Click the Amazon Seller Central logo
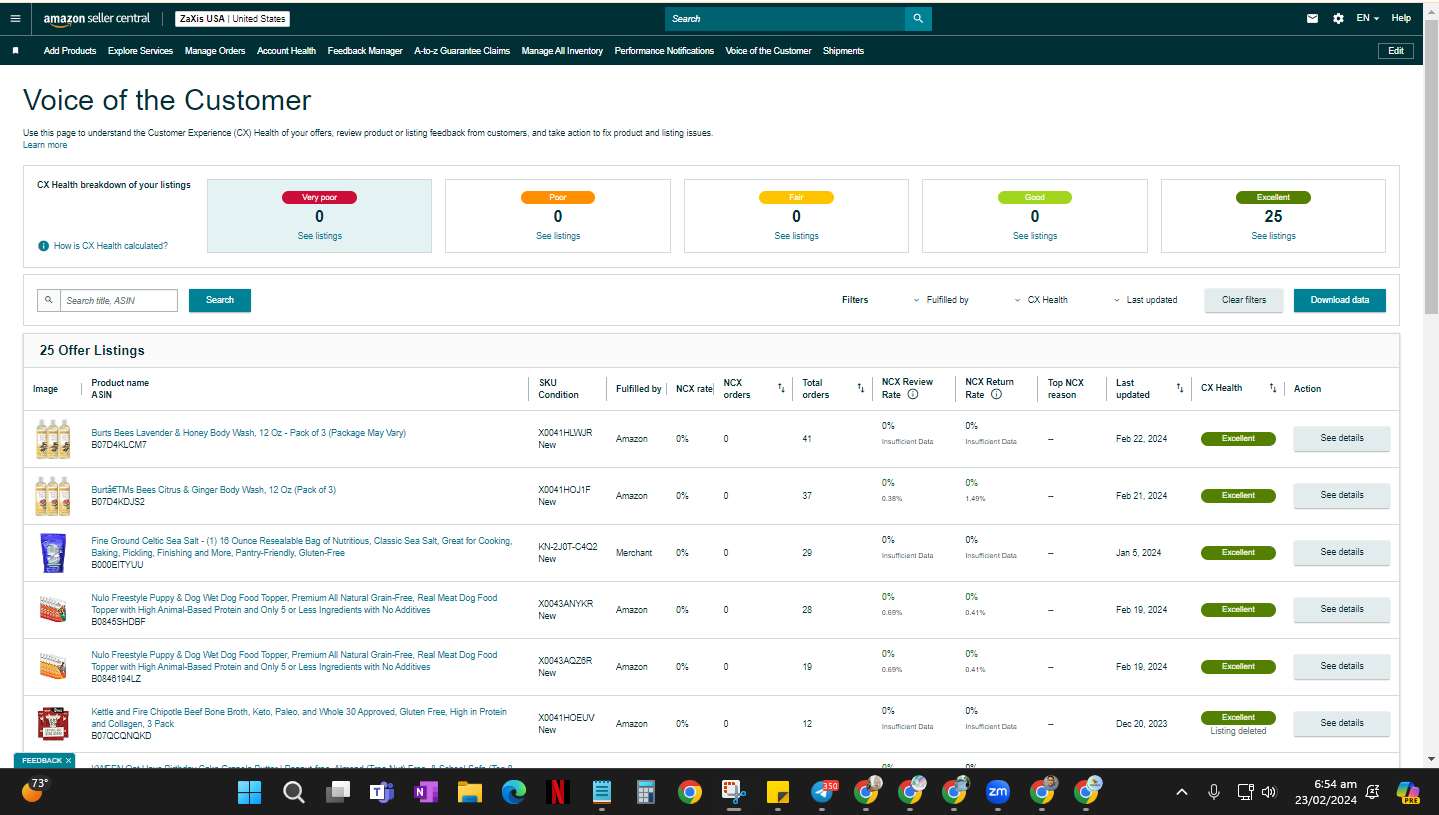 [x=97, y=18]
